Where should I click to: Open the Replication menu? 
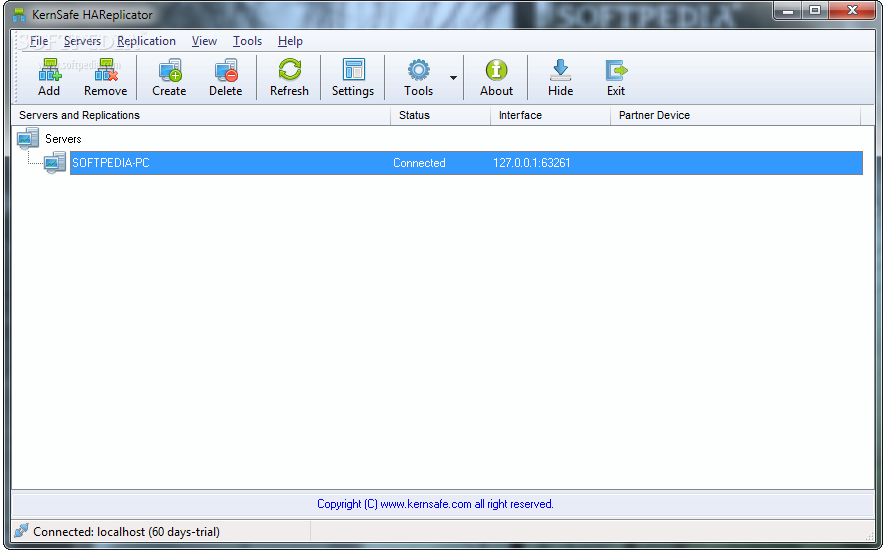[146, 41]
